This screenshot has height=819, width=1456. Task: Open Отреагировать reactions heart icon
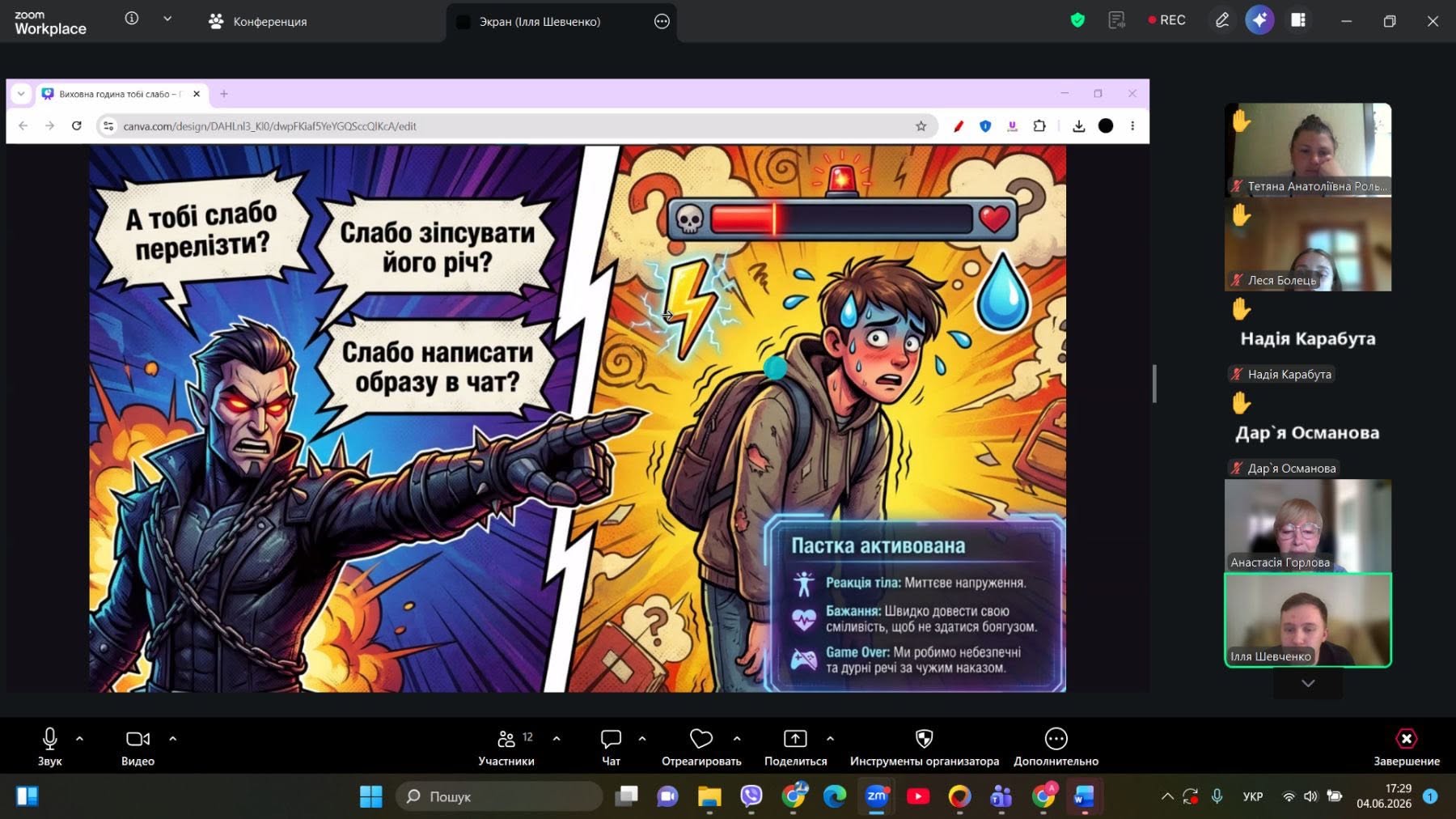point(701,747)
